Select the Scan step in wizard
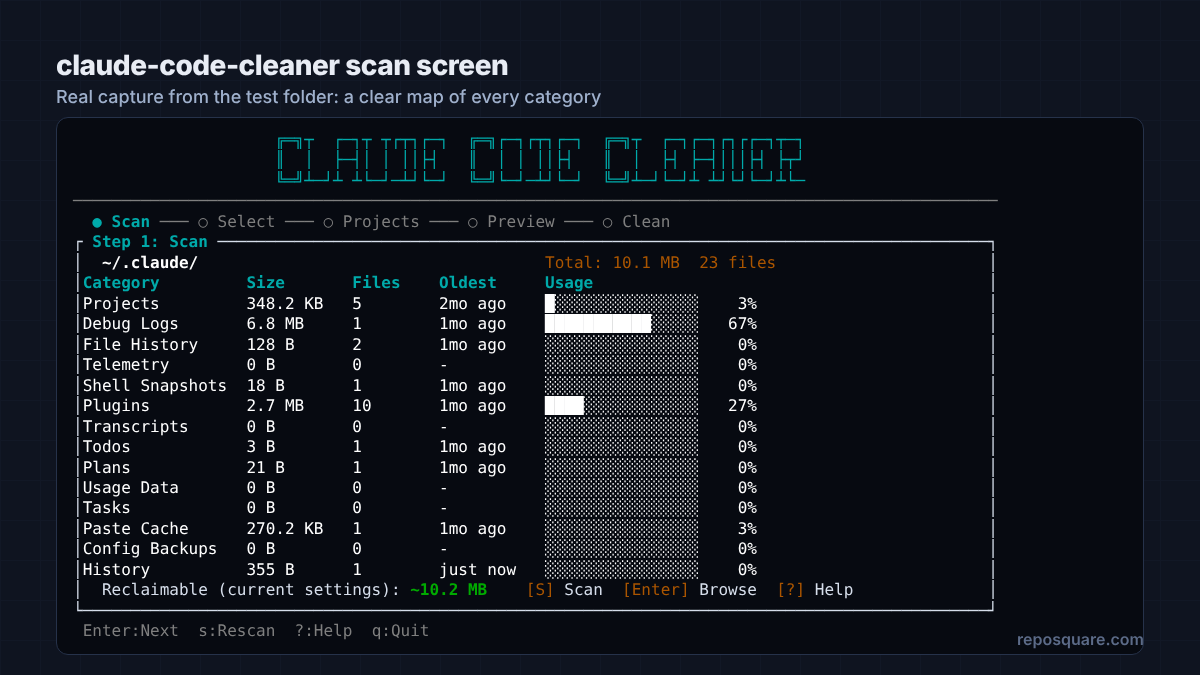Viewport: 1200px width, 675px height. 121,222
